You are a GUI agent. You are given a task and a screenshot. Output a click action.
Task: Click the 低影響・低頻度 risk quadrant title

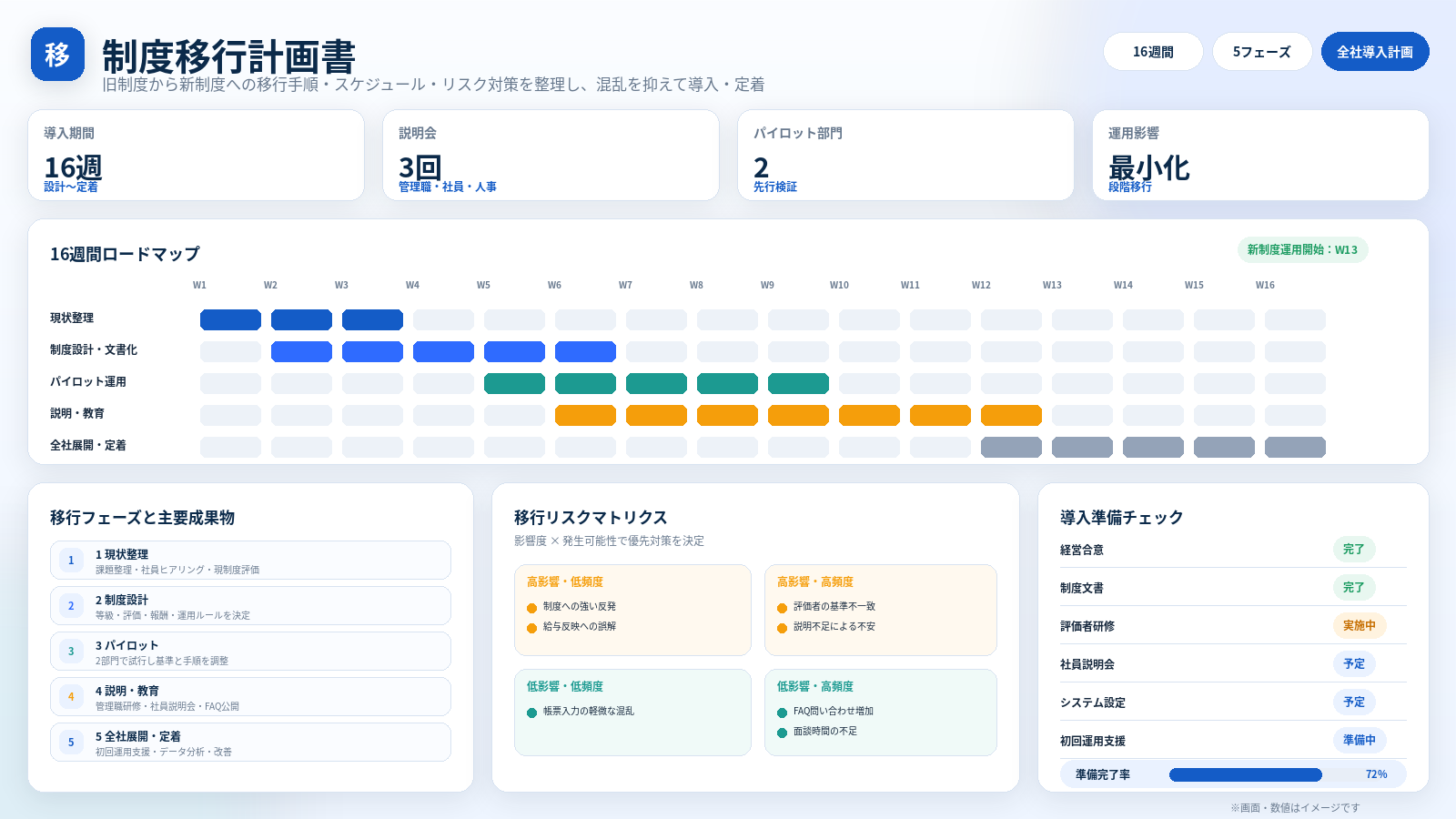click(565, 686)
